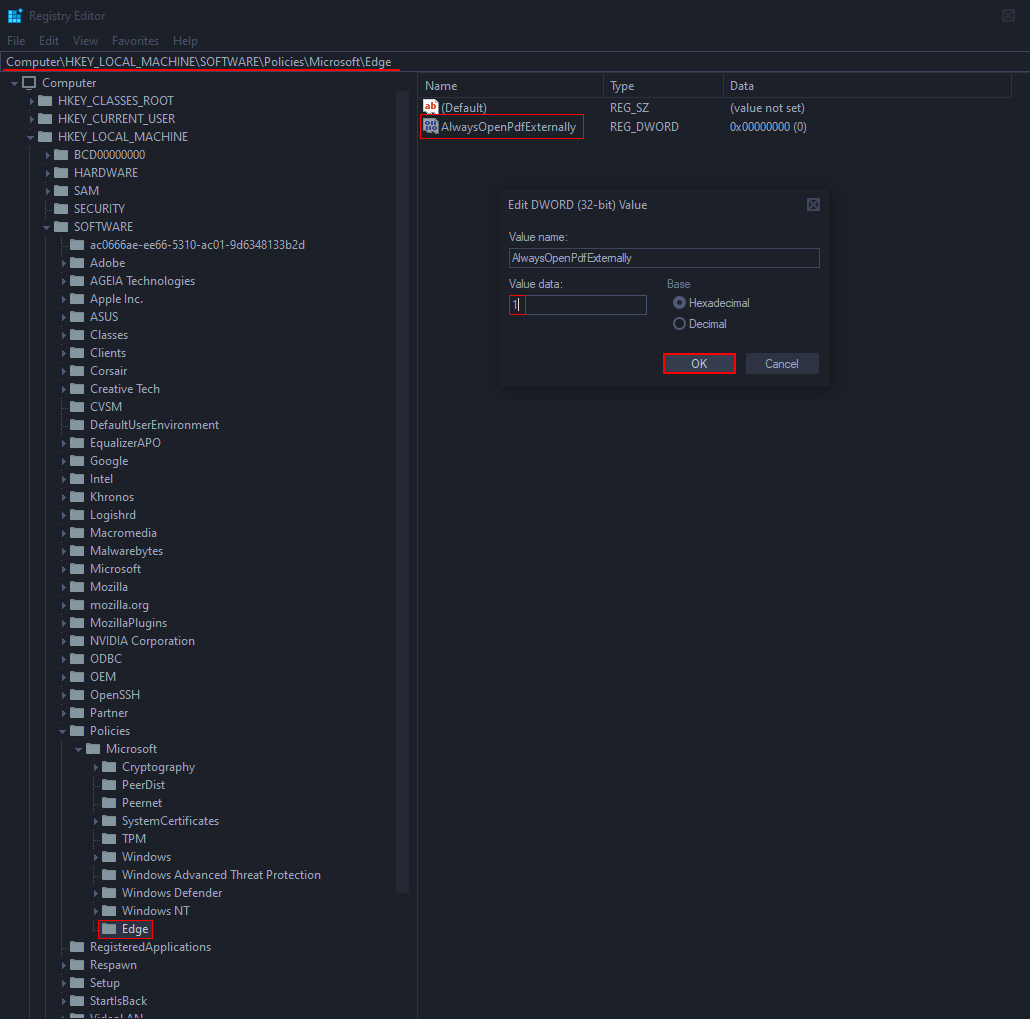Expand the Cryptography key
This screenshot has width=1030, height=1019.
click(95, 767)
